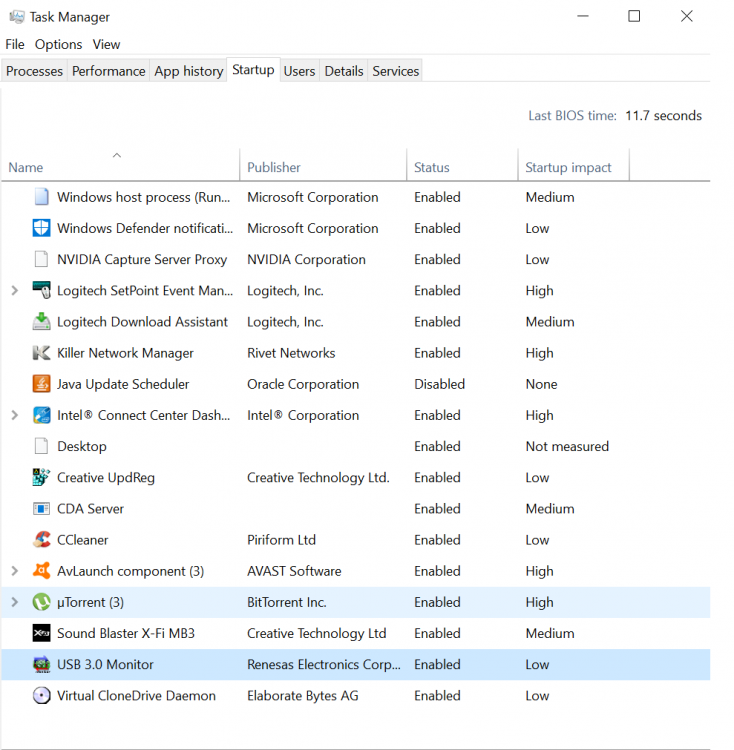Click the CCleaner icon
This screenshot has height=750, width=734.
click(x=42, y=539)
